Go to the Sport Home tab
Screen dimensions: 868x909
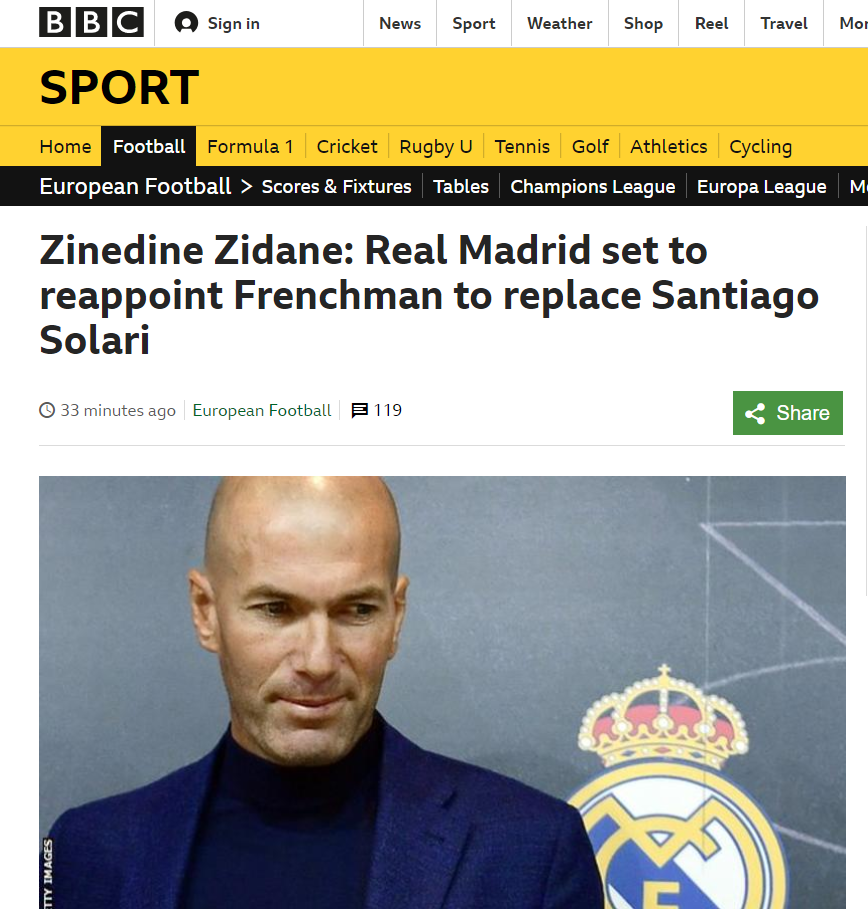[x=65, y=146]
